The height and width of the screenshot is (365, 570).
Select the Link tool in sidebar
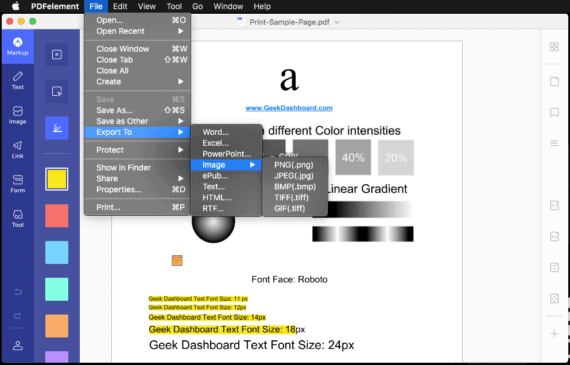point(17,150)
